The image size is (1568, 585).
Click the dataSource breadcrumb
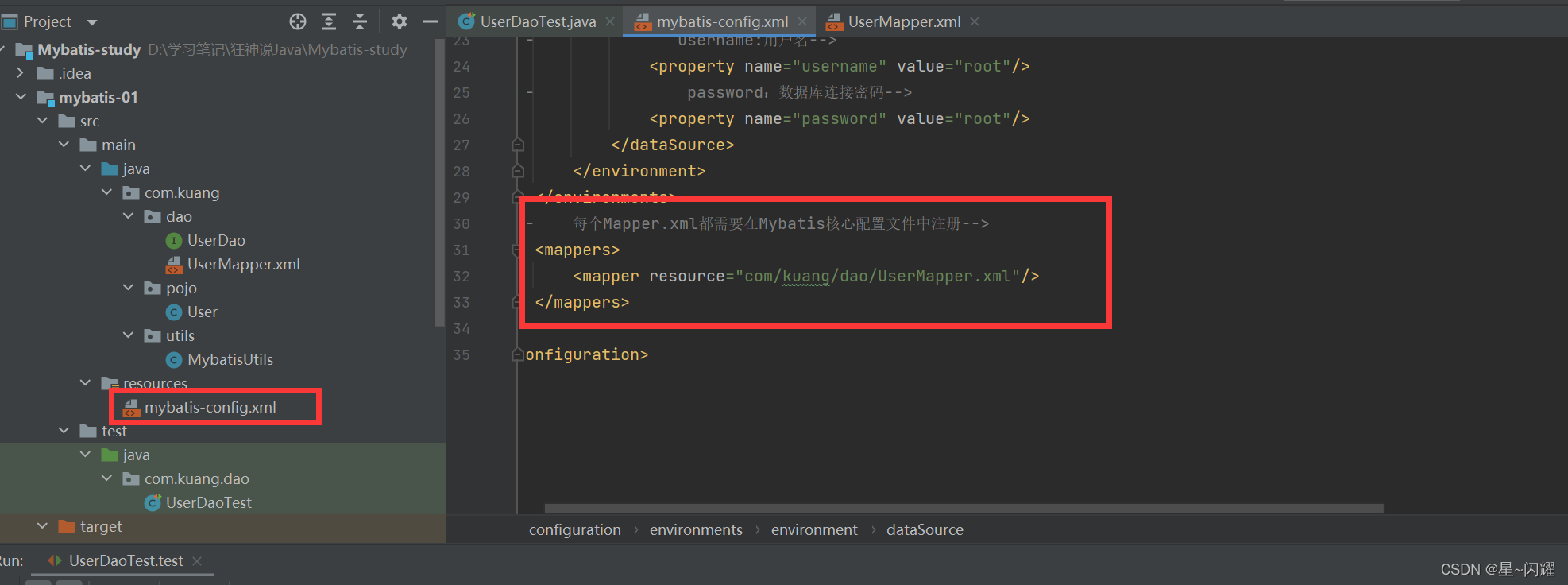(925, 529)
